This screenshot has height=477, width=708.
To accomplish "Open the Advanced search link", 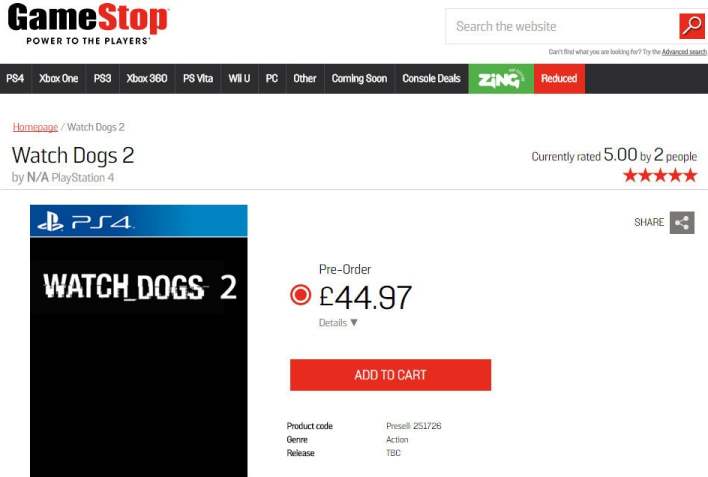I will (x=684, y=52).
